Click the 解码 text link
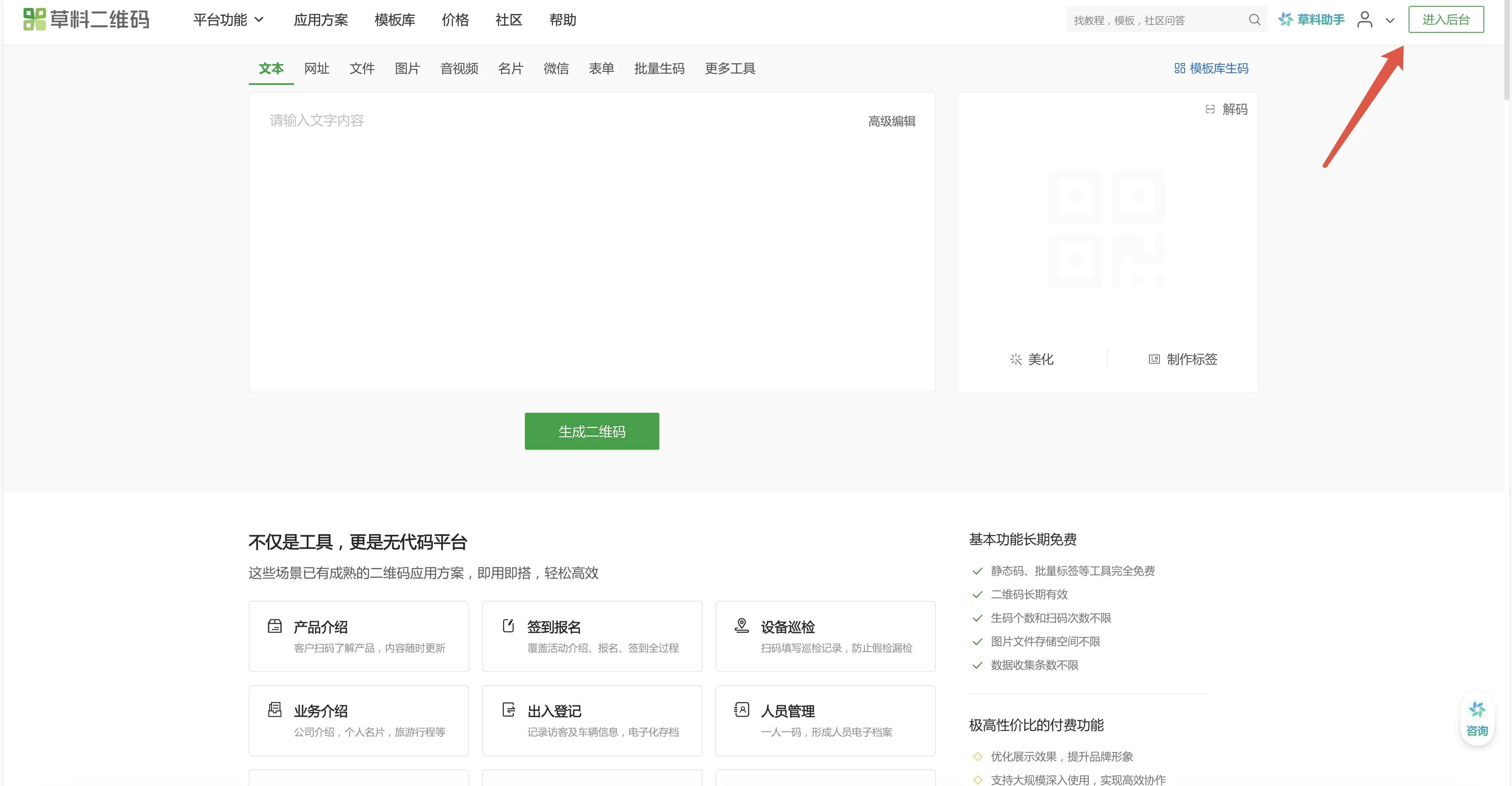 coord(1235,109)
